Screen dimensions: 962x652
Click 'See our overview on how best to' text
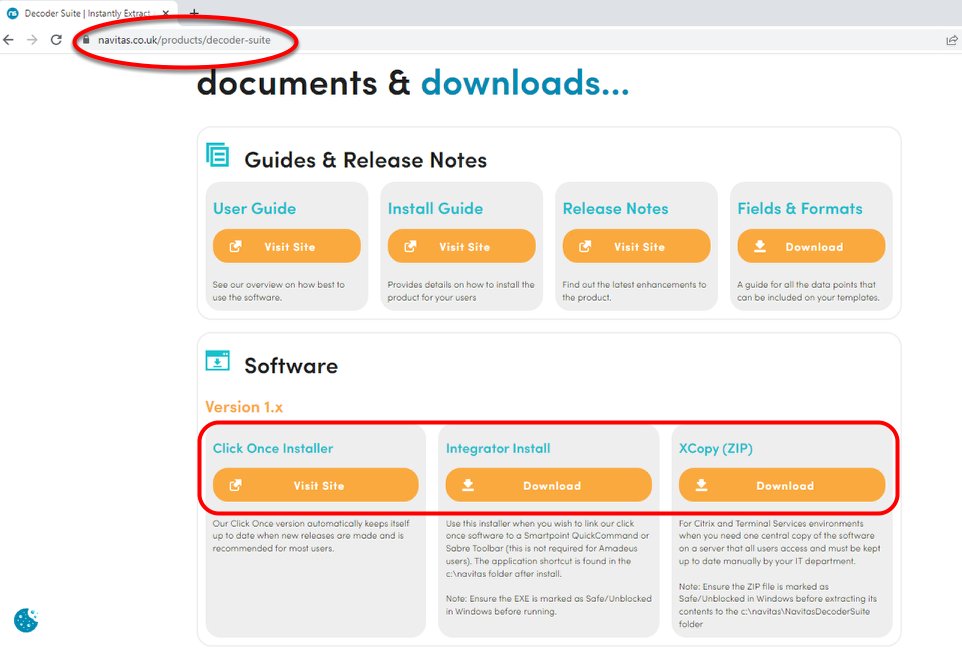279,285
